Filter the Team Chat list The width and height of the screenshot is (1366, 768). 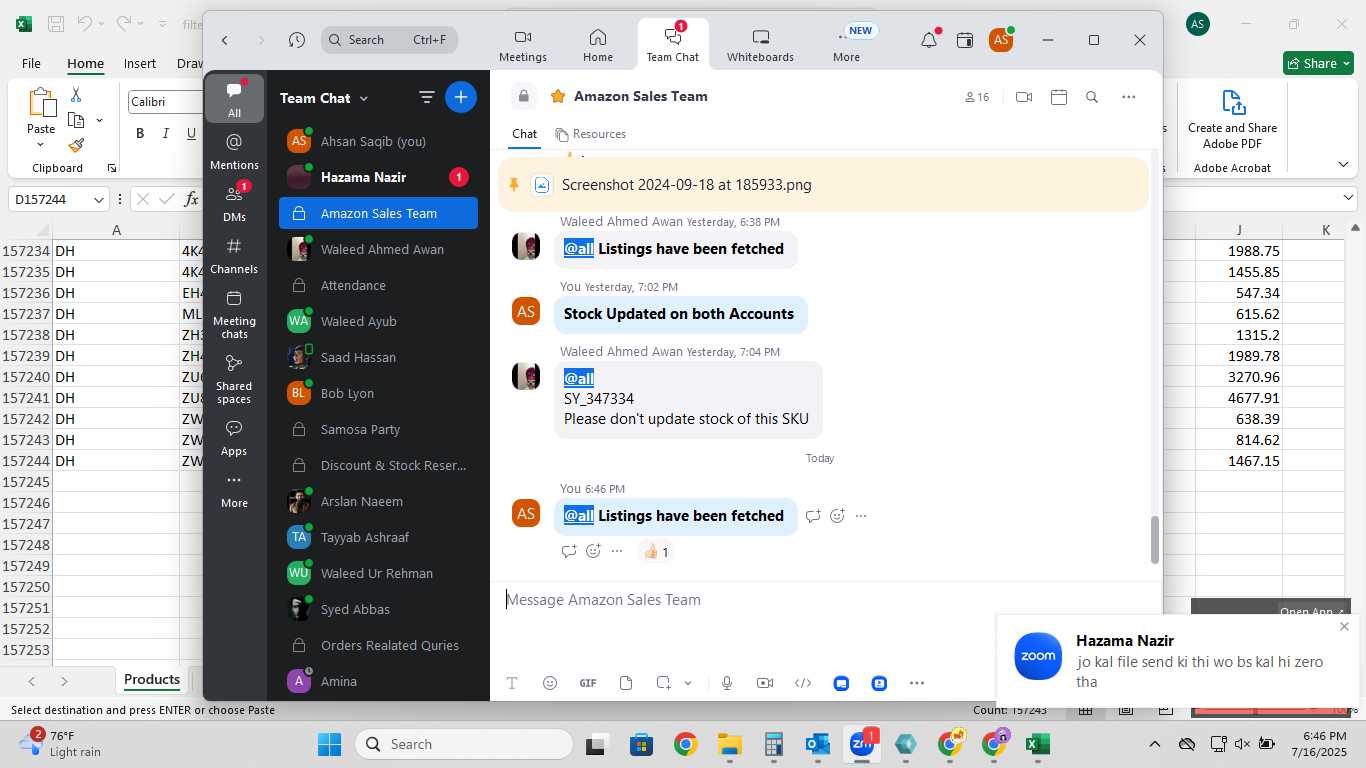click(x=427, y=97)
